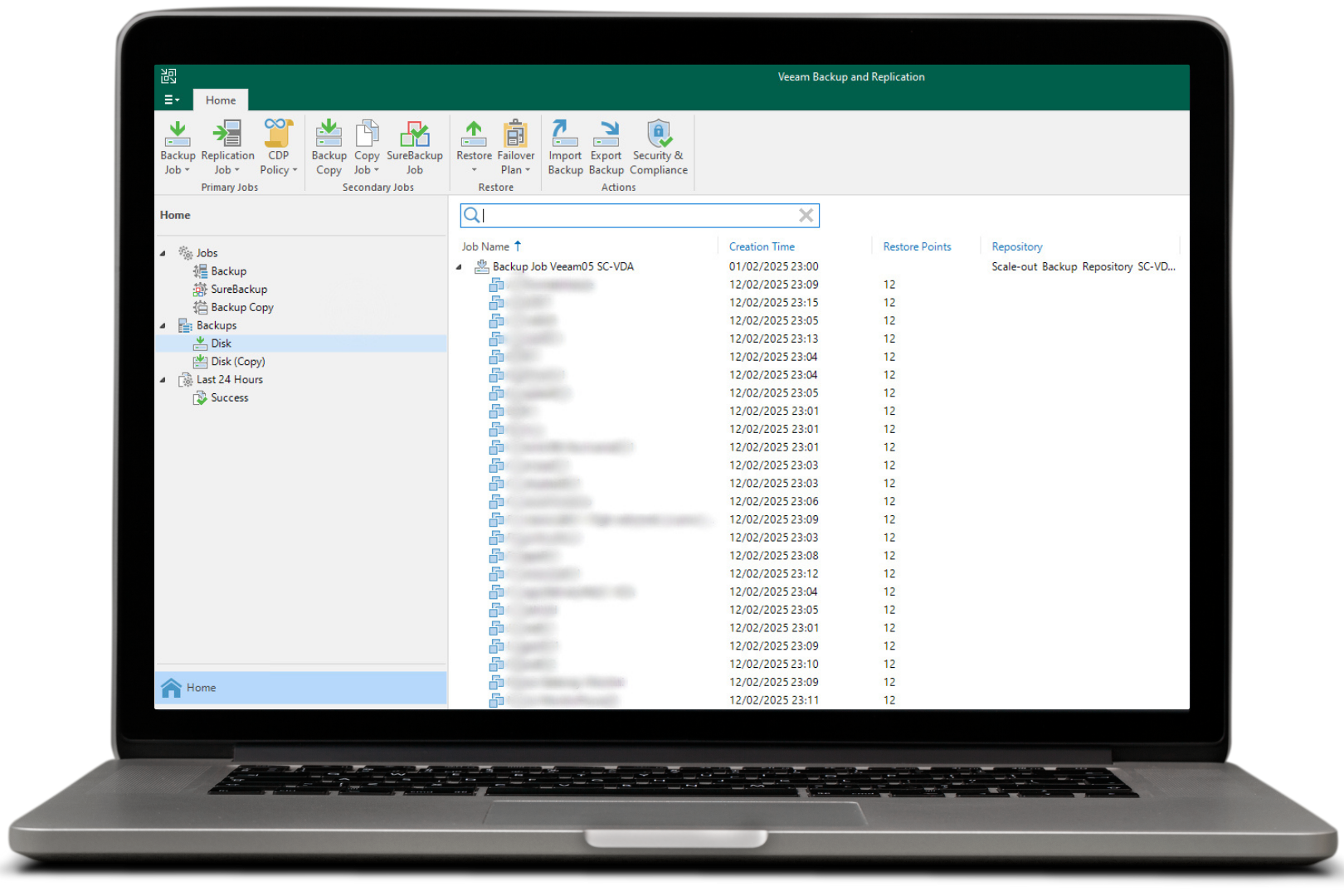
Task: Click creation time 12/02/2025 23:10
Action: 773,665
